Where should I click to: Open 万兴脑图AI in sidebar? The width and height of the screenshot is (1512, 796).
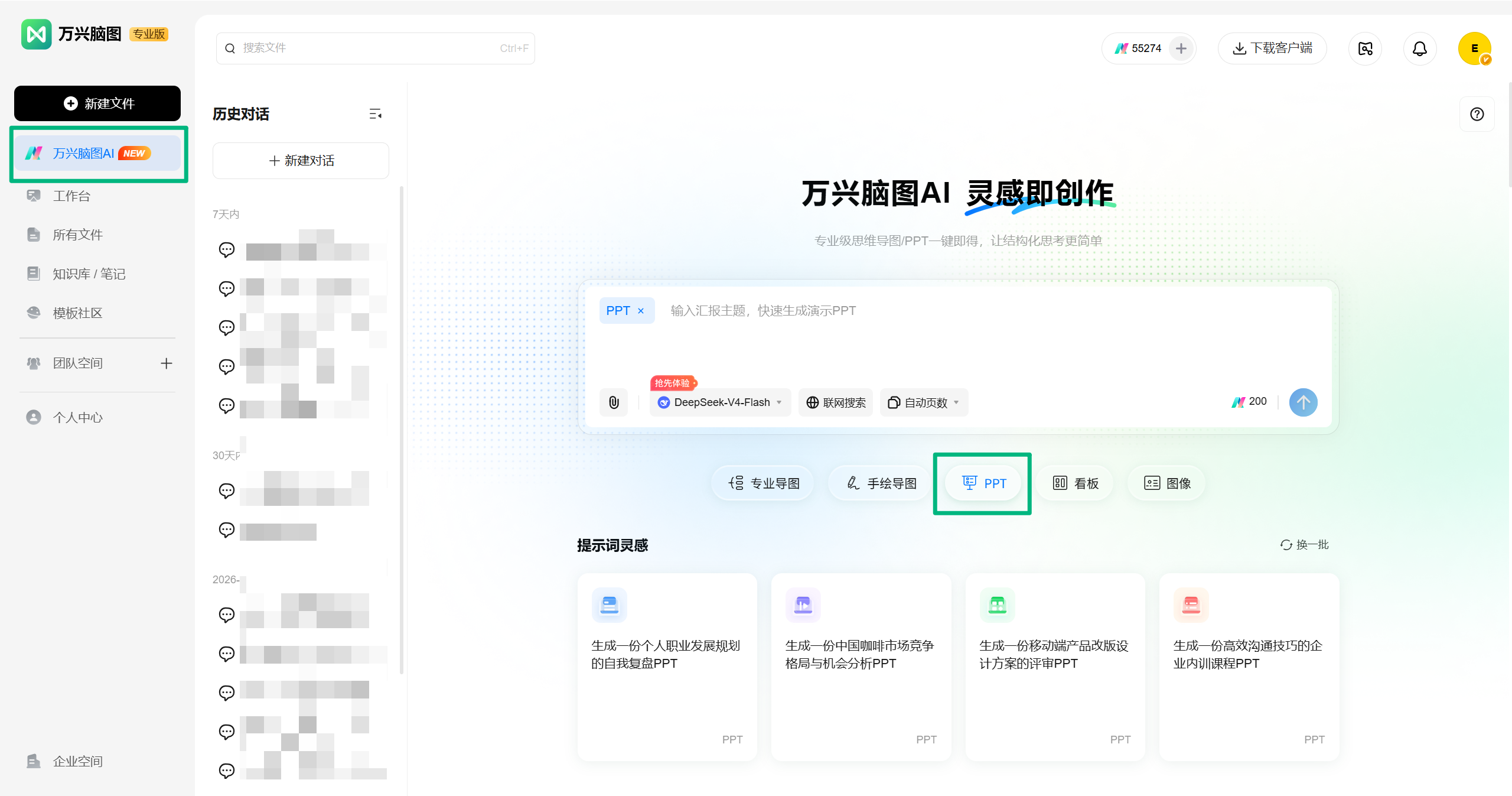(x=97, y=153)
